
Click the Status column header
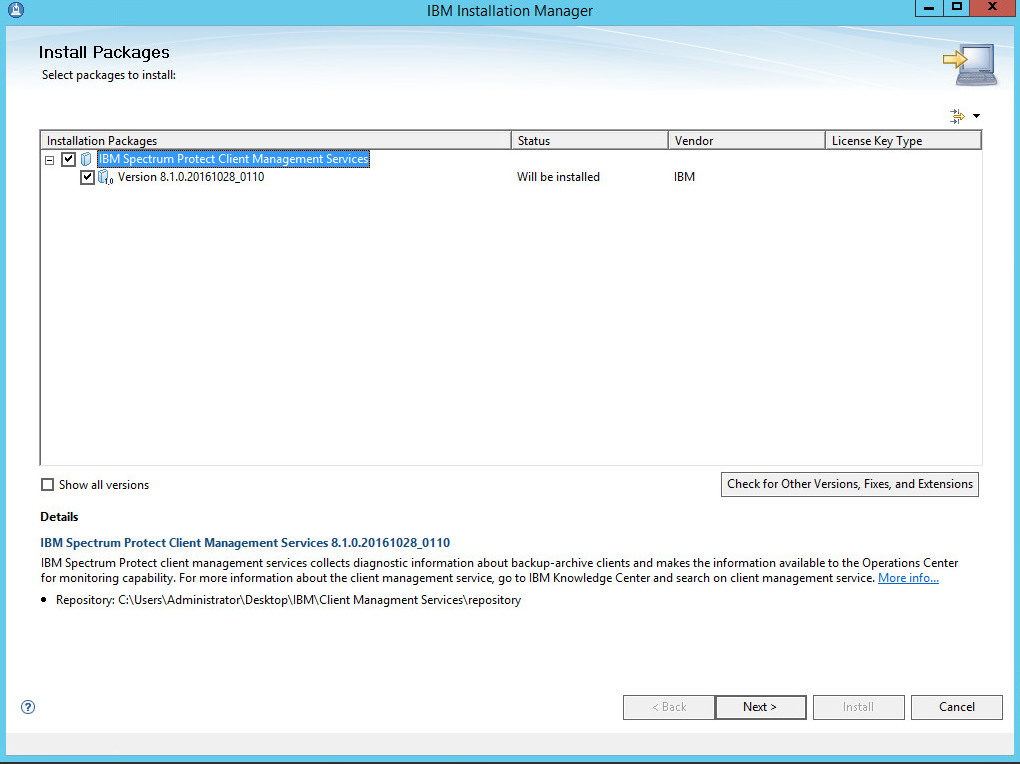pyautogui.click(x=589, y=141)
